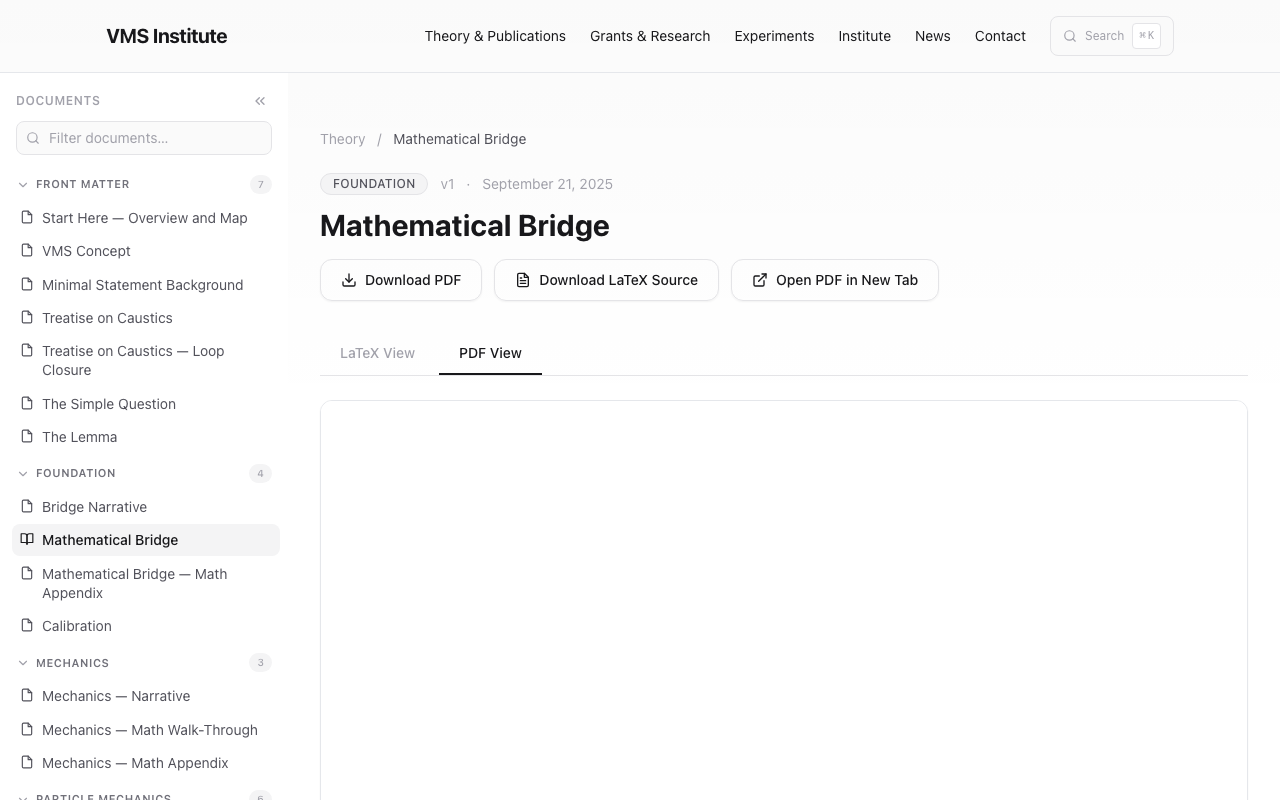Click the open-book icon beside Mathematical Bridge
Image resolution: width=1280 pixels, height=800 pixels.
[x=25, y=540]
